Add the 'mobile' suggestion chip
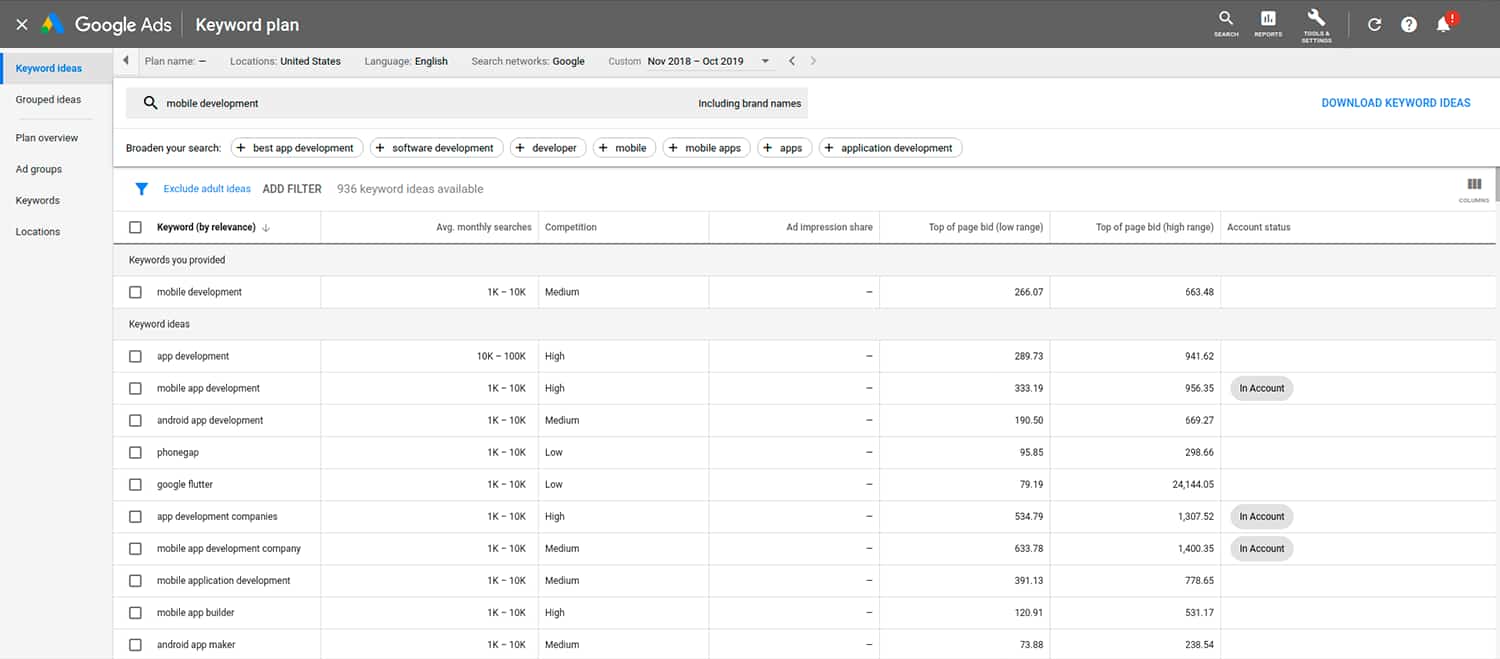 622,148
